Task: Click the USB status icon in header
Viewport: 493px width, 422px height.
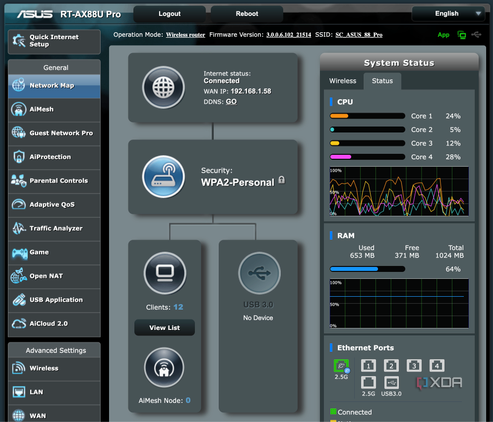Action: [476, 34]
